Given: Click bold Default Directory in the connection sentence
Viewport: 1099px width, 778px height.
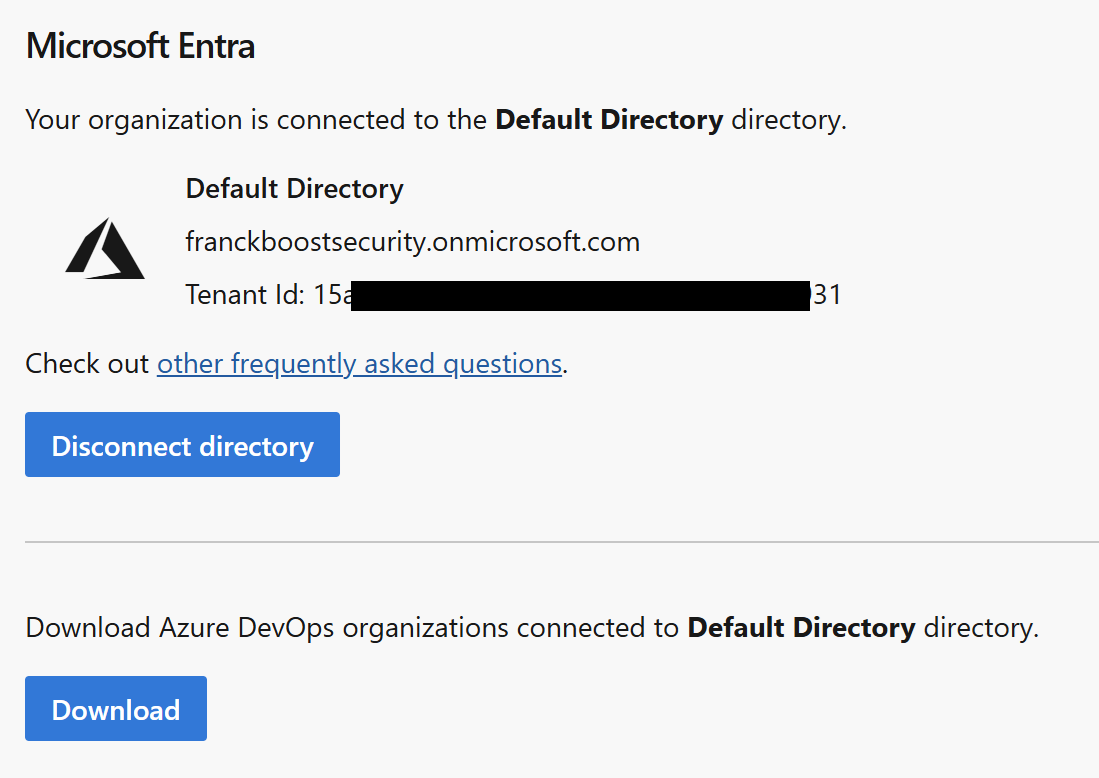Looking at the screenshot, I should (x=609, y=120).
